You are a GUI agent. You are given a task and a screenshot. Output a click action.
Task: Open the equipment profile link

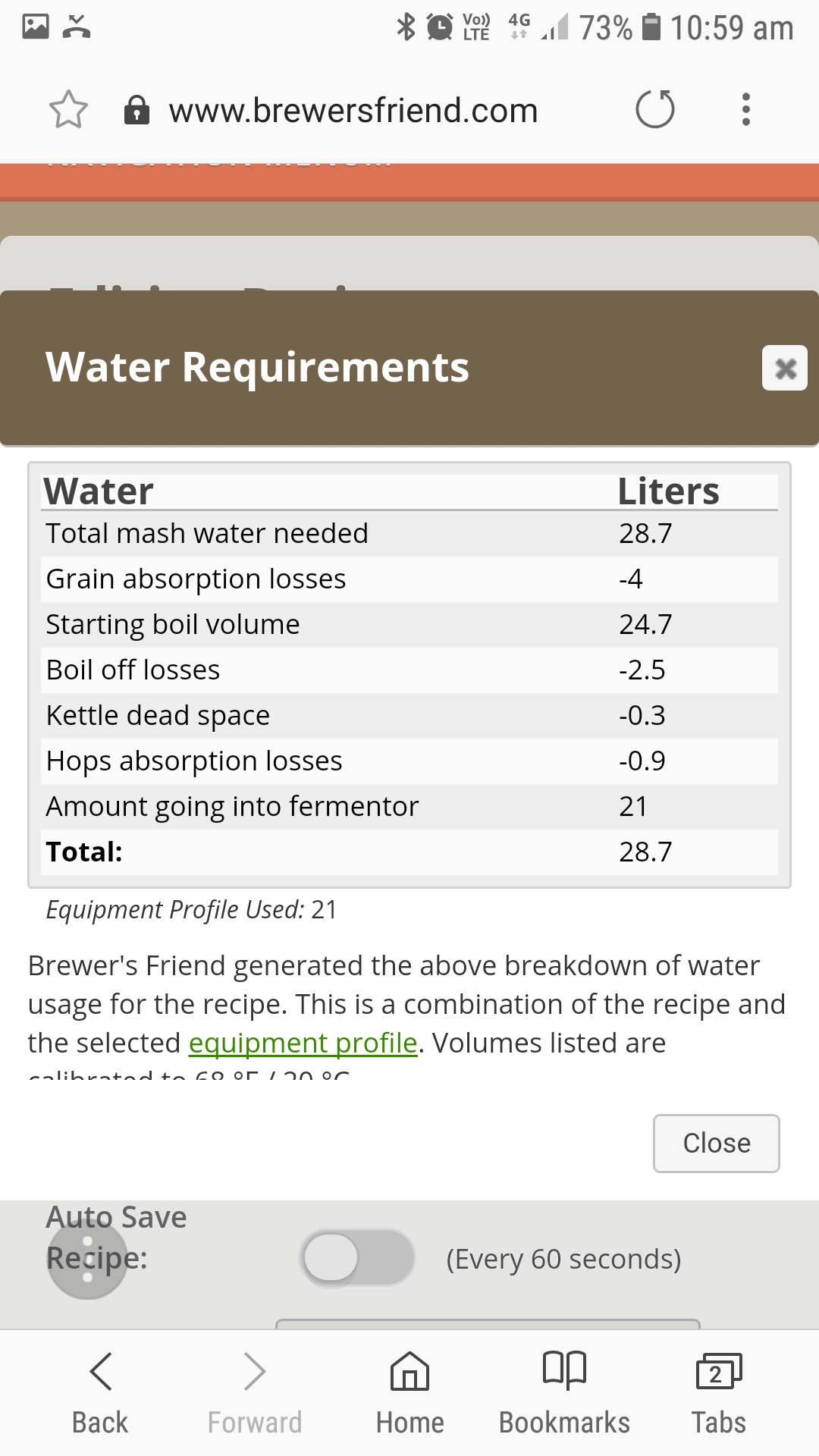[x=303, y=1043]
